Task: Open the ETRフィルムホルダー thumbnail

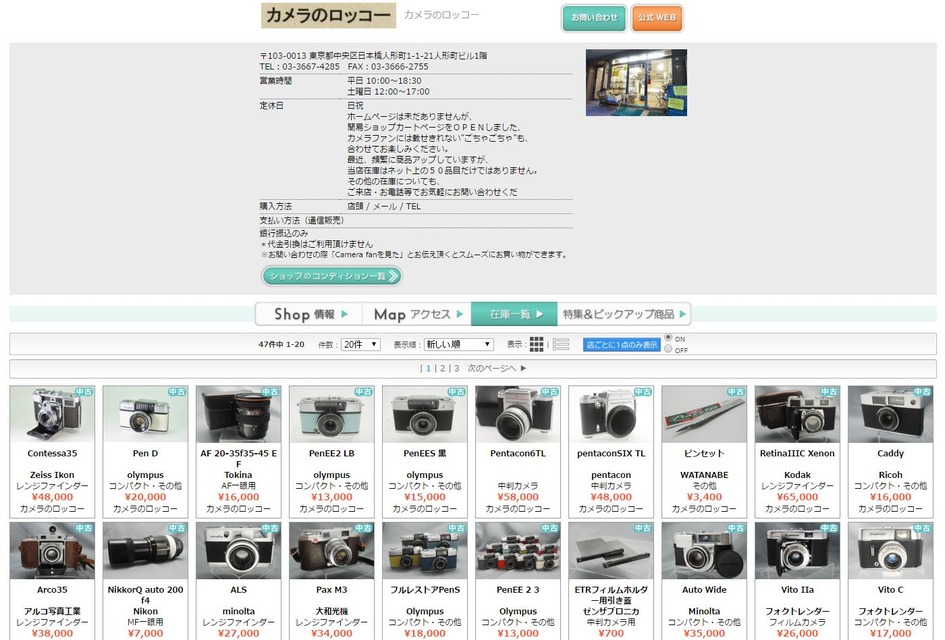Action: tap(611, 550)
